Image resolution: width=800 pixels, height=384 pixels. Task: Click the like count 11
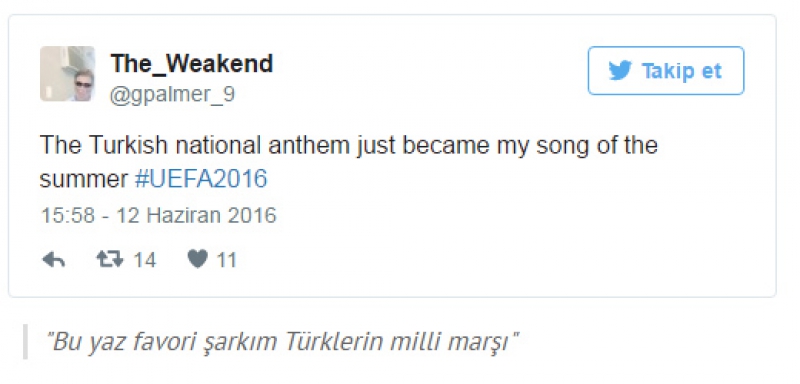coord(227,261)
